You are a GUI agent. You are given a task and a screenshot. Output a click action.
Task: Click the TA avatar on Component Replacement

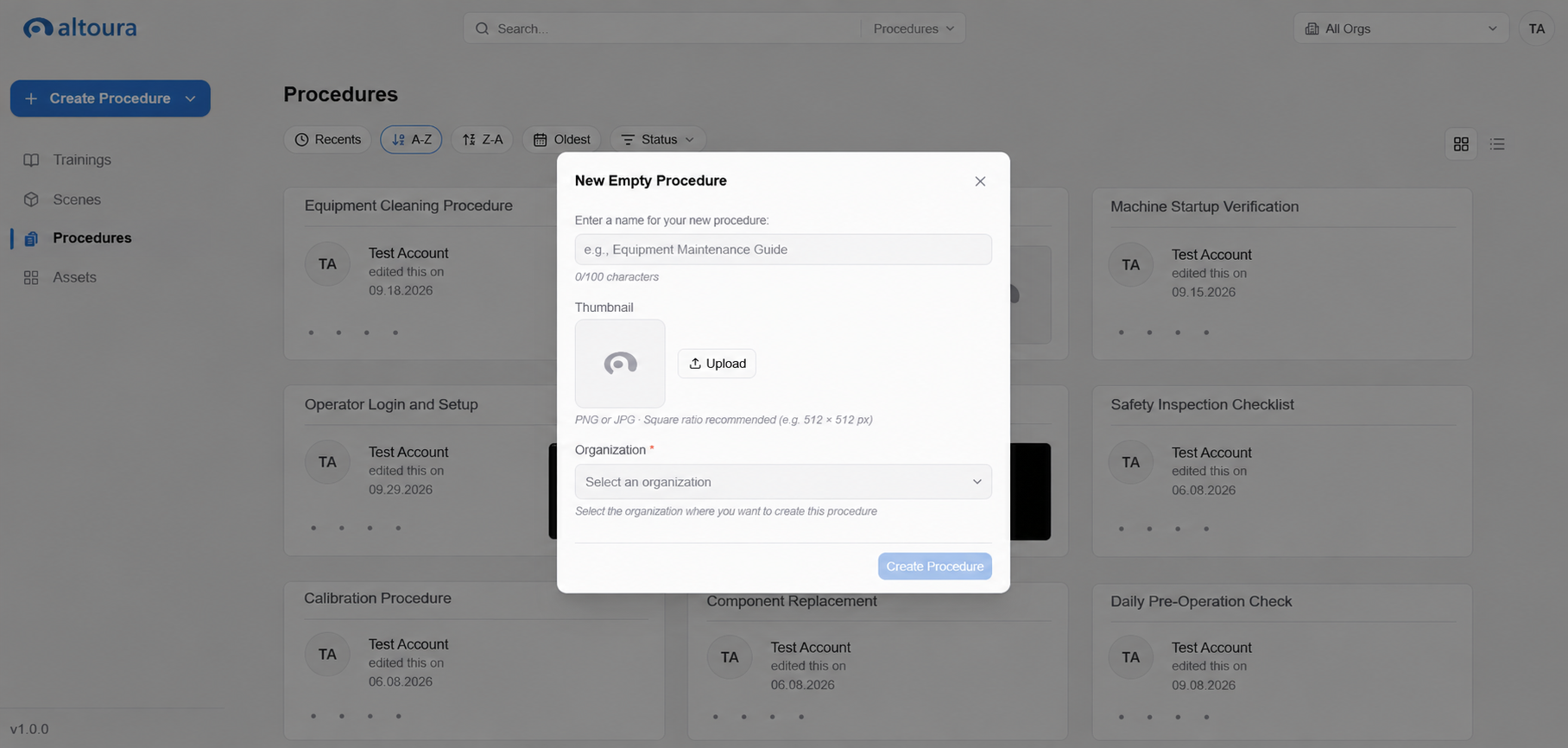(x=730, y=657)
